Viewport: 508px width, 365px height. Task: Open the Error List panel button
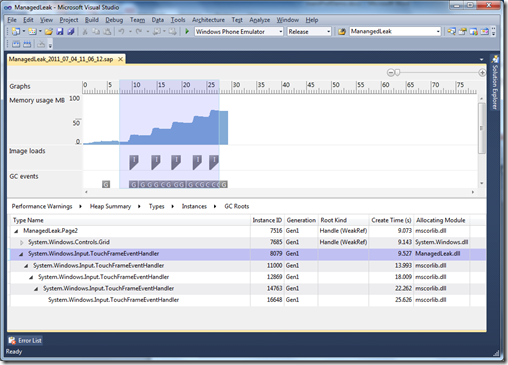click(x=25, y=340)
